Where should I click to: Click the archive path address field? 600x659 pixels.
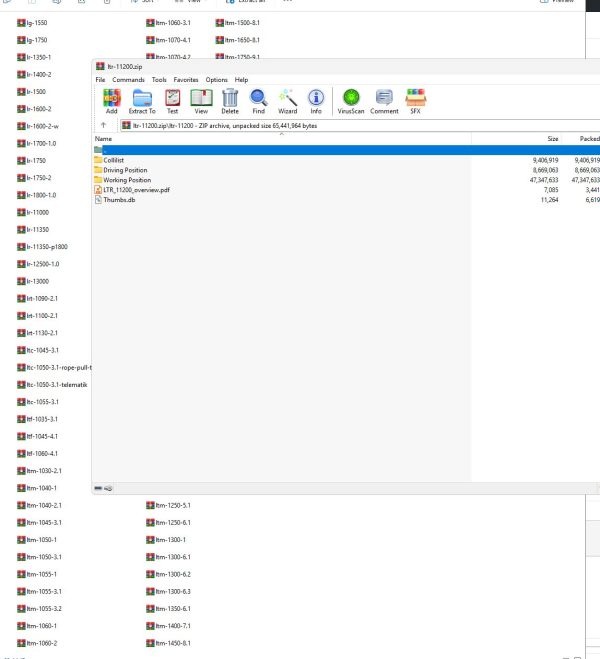[360, 126]
